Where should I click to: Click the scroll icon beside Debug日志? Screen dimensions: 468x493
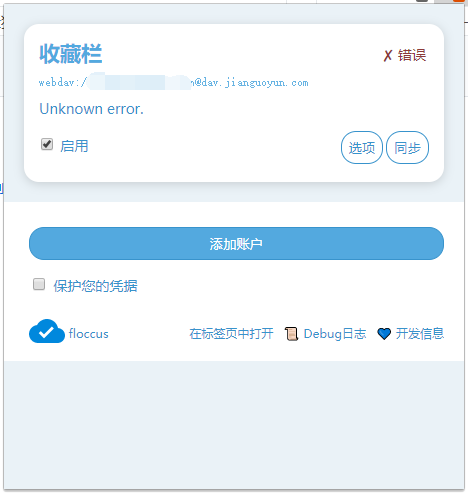[x=291, y=334]
